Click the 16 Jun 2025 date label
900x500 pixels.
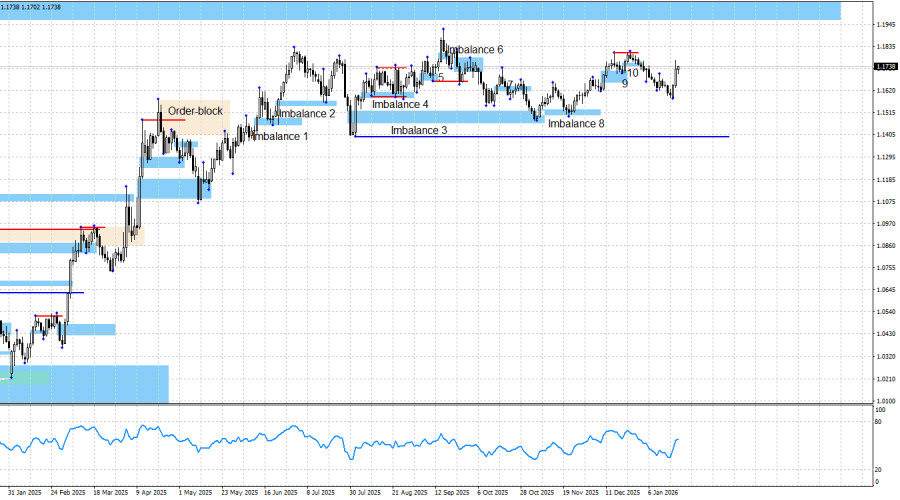pyautogui.click(x=281, y=493)
